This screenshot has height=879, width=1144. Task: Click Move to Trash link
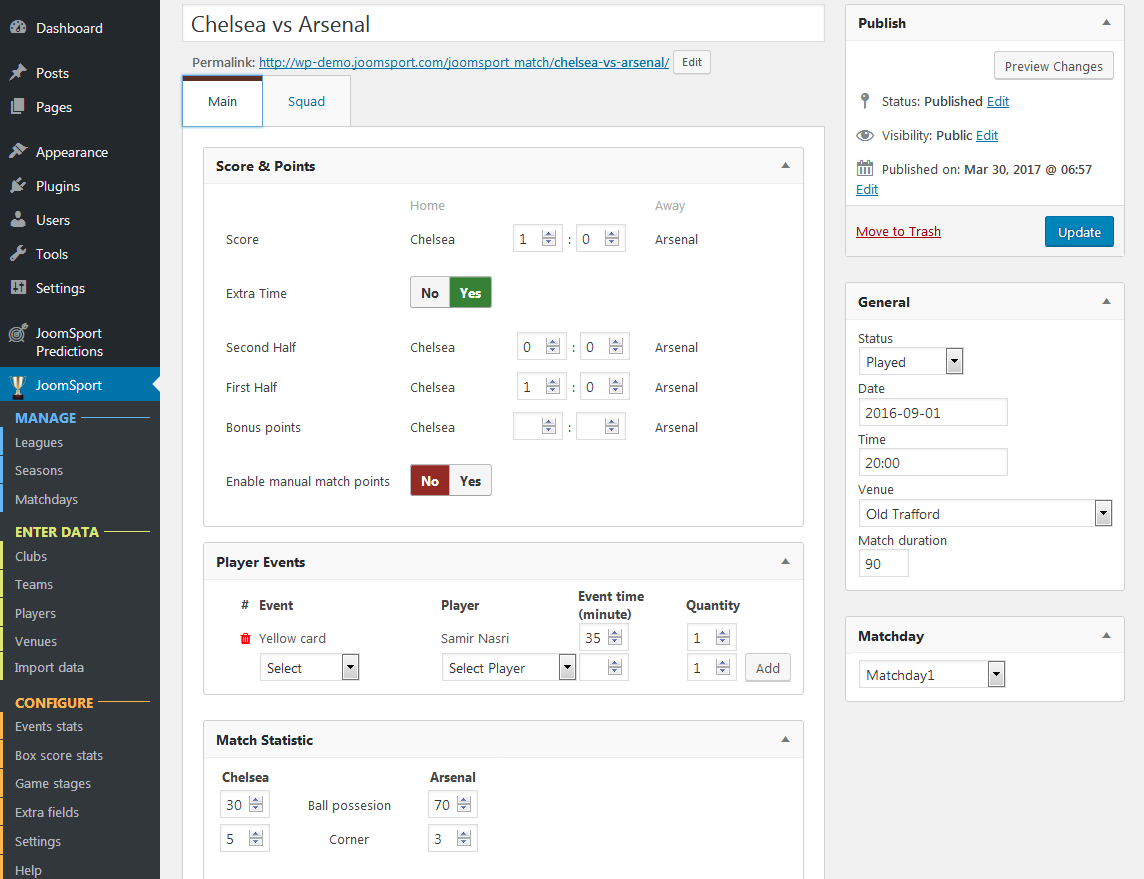tap(898, 231)
